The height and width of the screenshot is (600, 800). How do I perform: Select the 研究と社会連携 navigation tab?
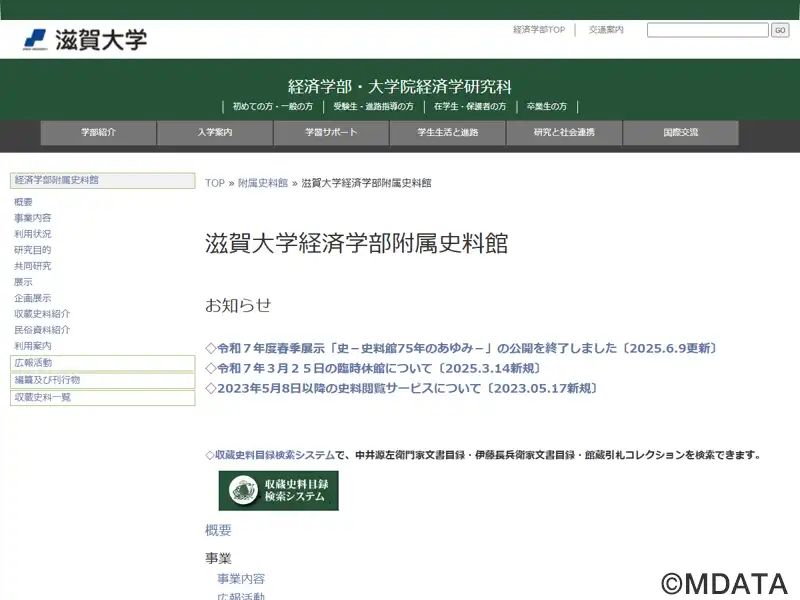pos(564,133)
